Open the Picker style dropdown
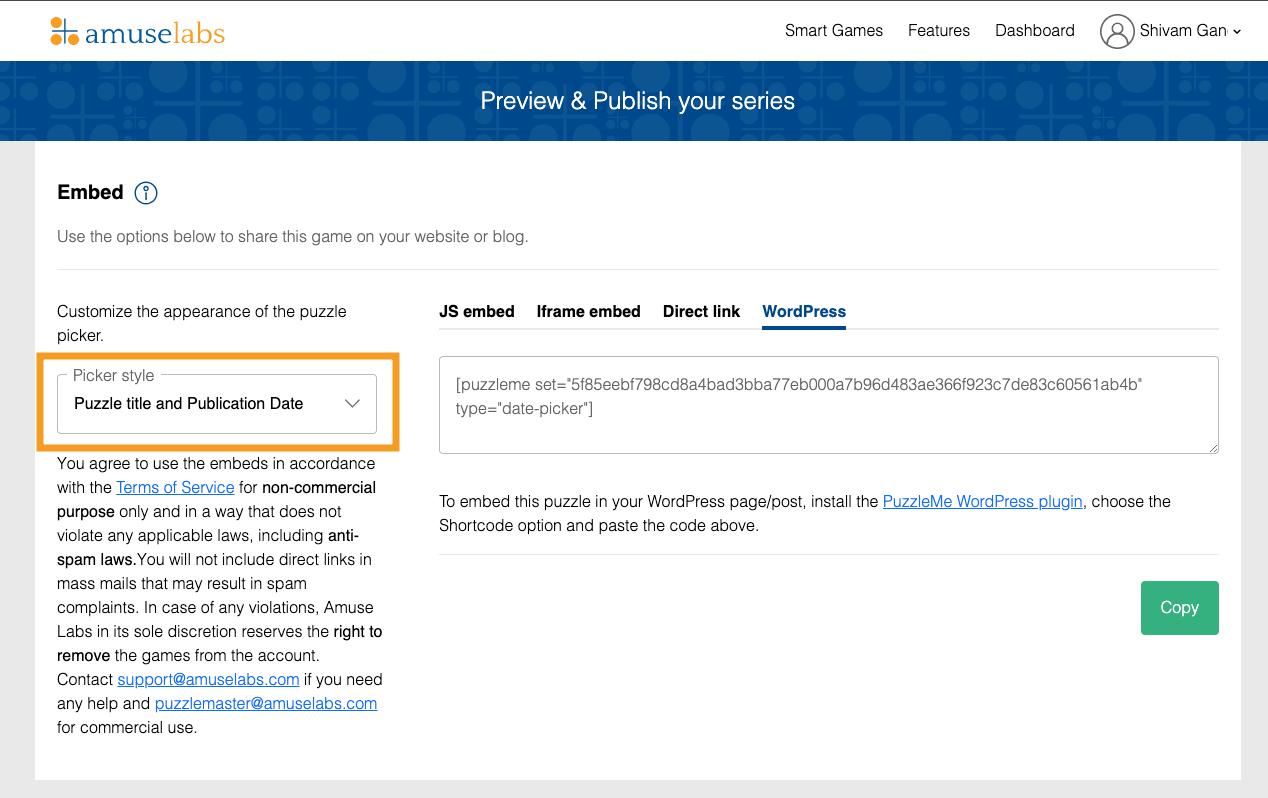 [217, 404]
